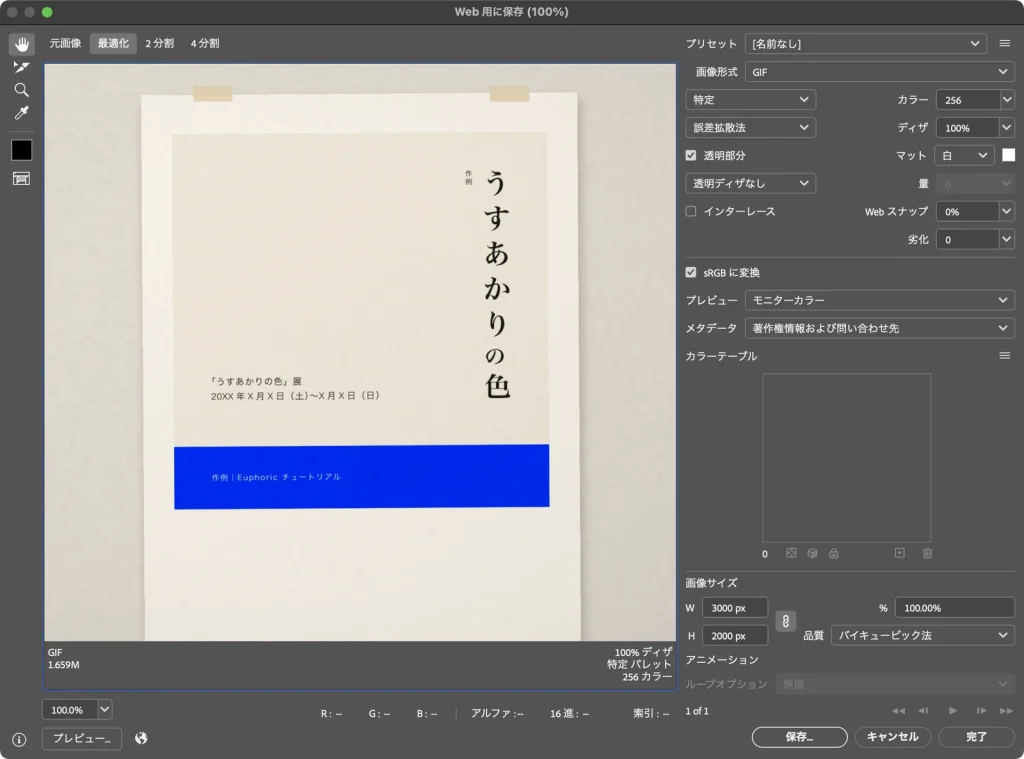Click the info icon at bottom left
The width and height of the screenshot is (1024, 759).
point(19,739)
